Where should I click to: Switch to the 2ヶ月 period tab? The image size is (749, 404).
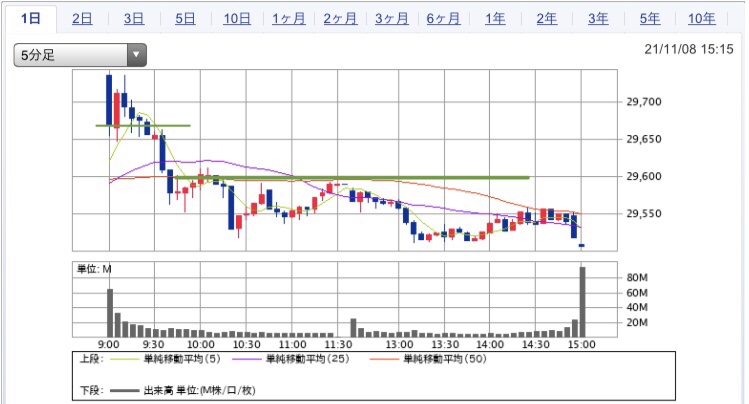coord(340,19)
